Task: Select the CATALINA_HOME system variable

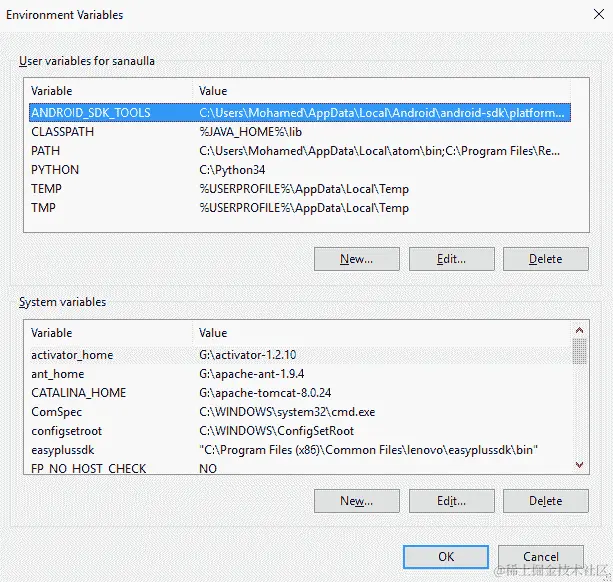Action: pos(300,393)
